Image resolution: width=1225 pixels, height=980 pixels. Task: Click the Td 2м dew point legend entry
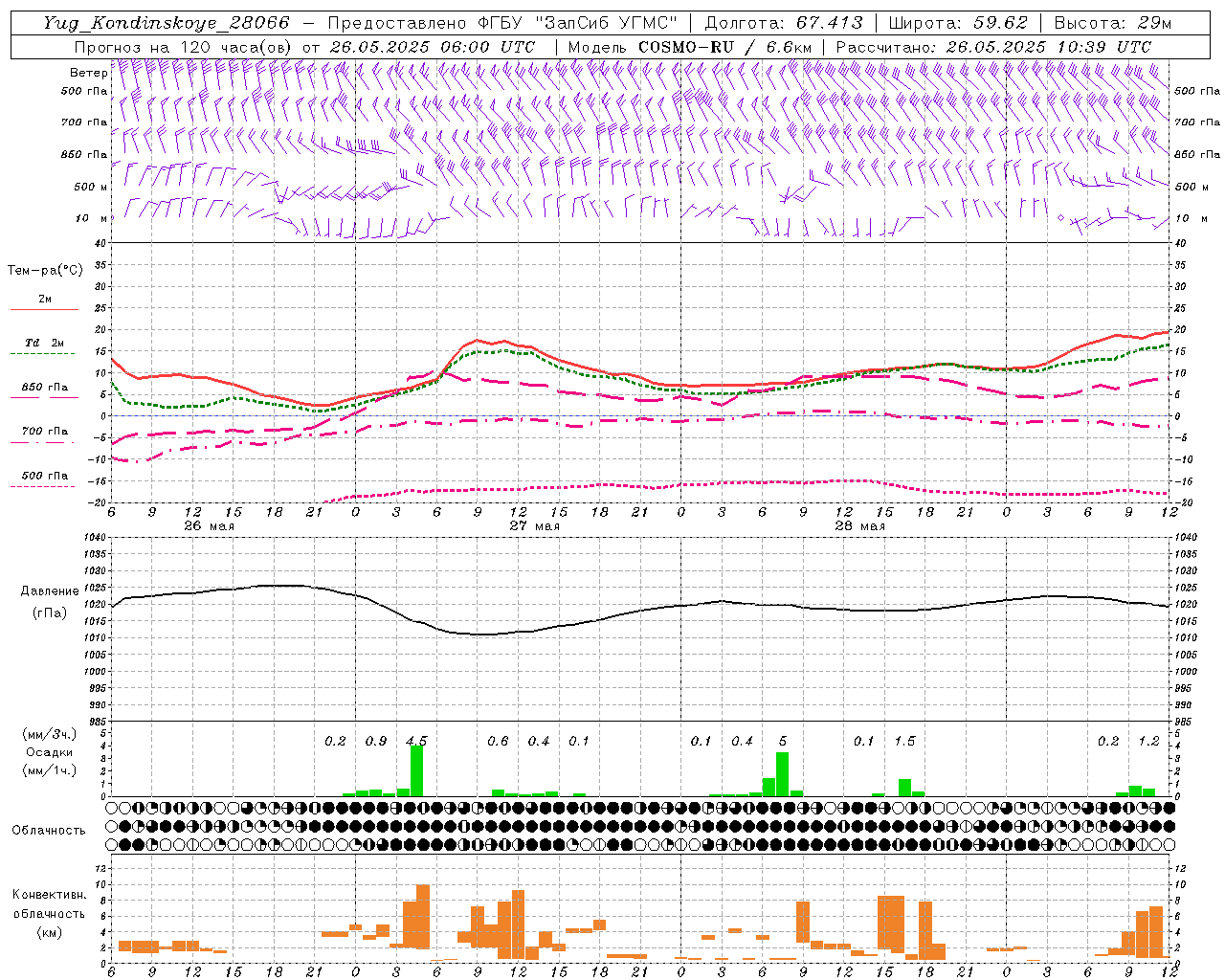pos(45,343)
